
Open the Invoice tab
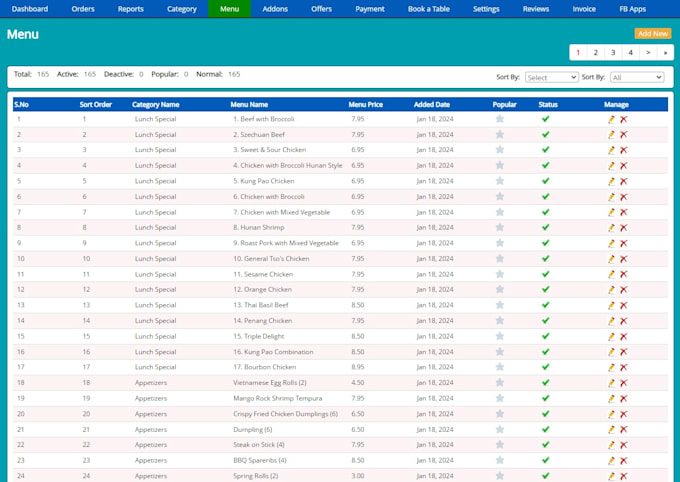pos(584,9)
